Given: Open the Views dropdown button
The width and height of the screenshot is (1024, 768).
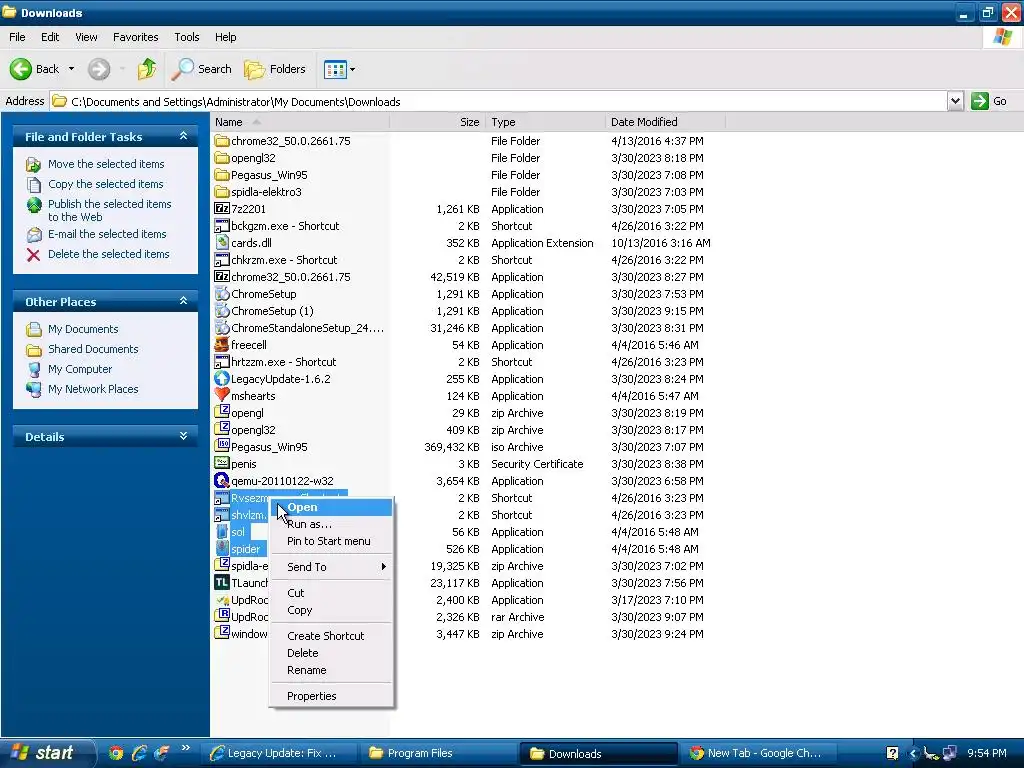Looking at the screenshot, I should [340, 69].
